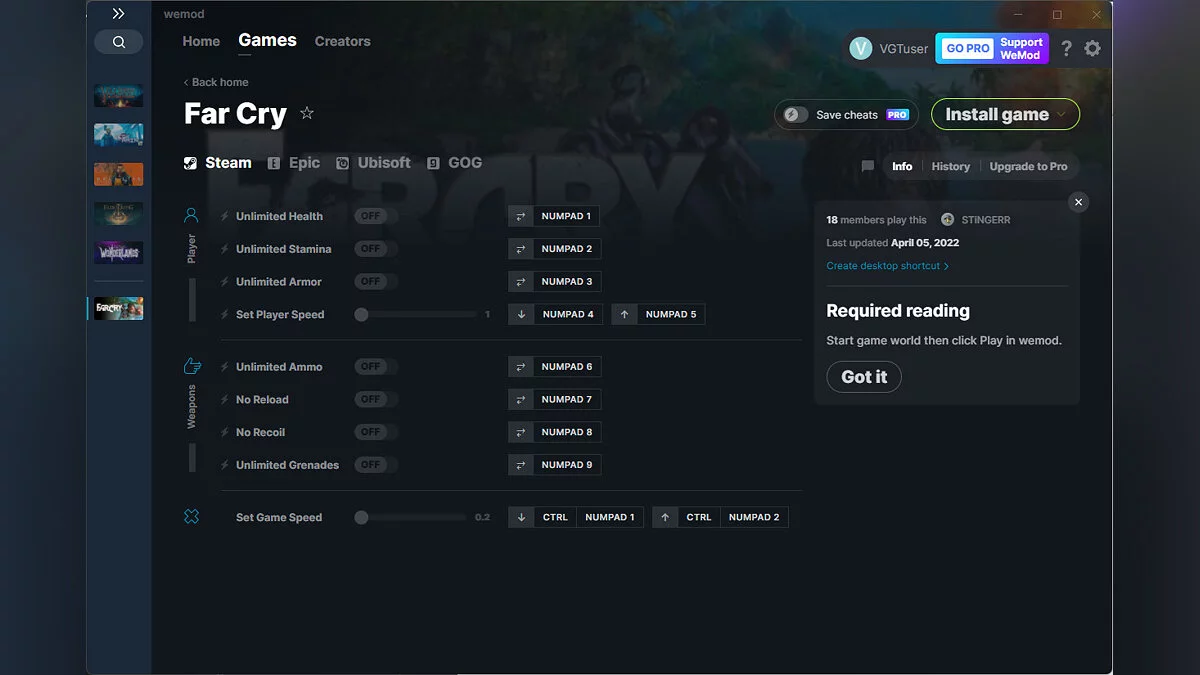This screenshot has width=1200, height=675.
Task: Click the Player category icon
Action: [192, 215]
